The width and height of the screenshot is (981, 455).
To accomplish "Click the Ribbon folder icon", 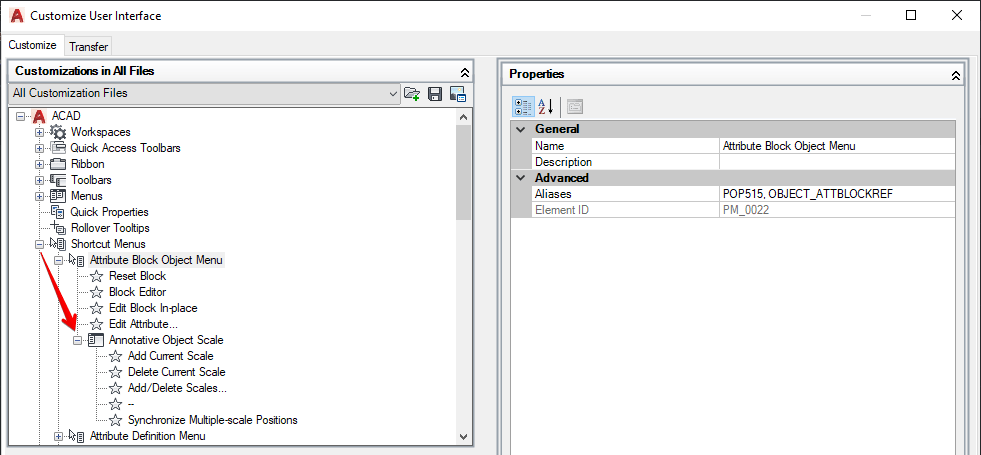I will pyautogui.click(x=58, y=164).
